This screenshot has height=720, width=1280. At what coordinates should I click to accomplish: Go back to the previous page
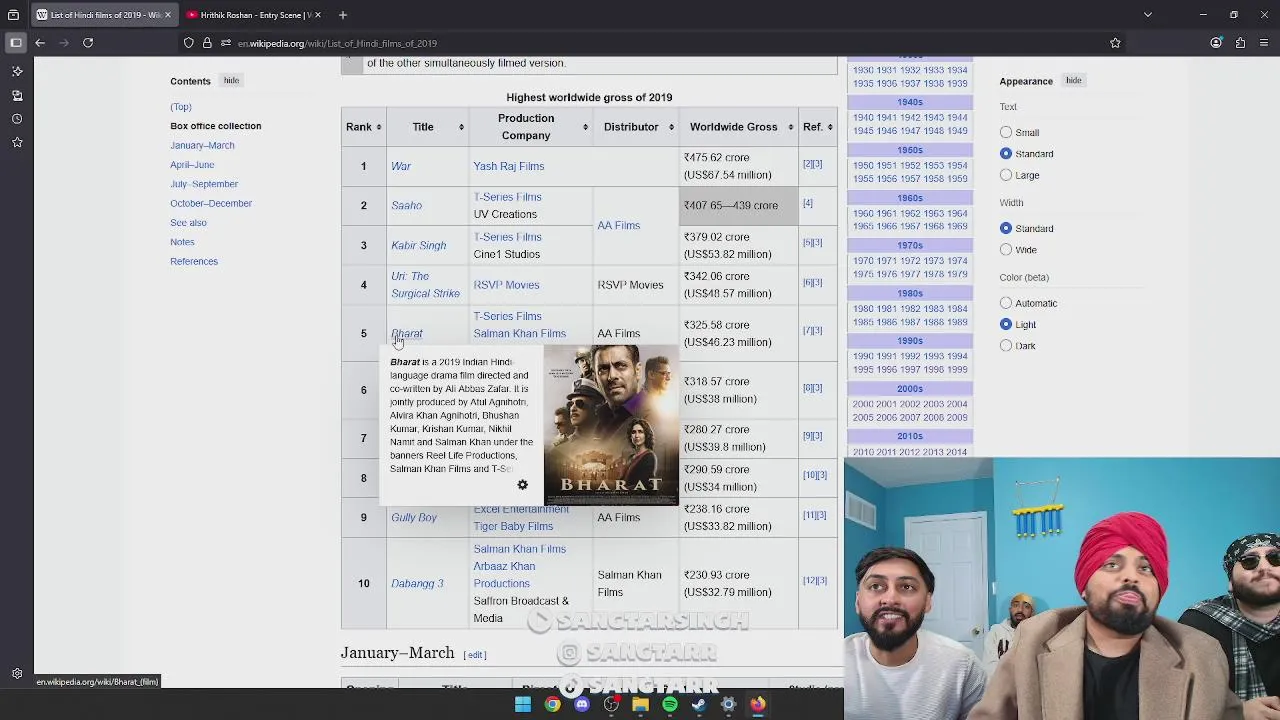pyautogui.click(x=40, y=43)
